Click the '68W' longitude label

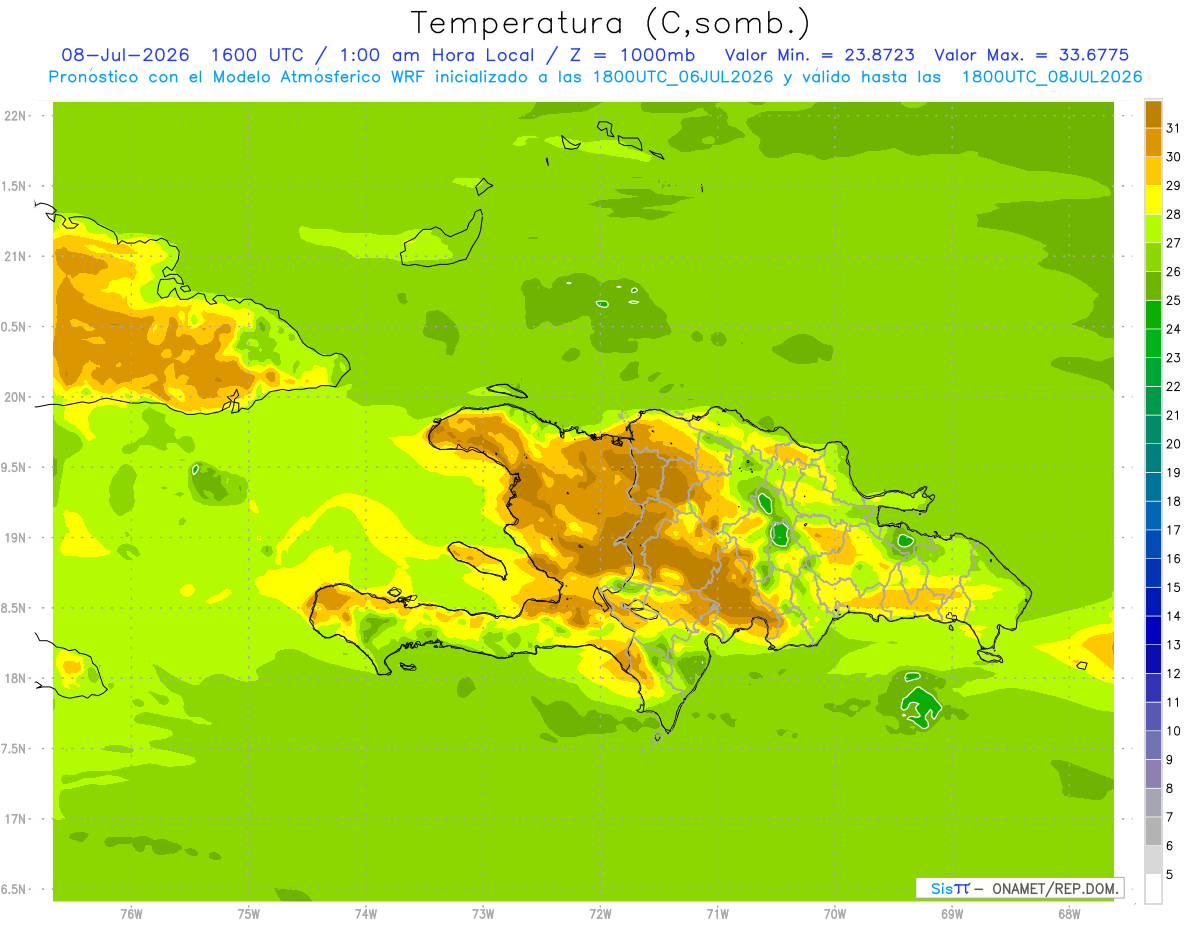click(x=1069, y=914)
